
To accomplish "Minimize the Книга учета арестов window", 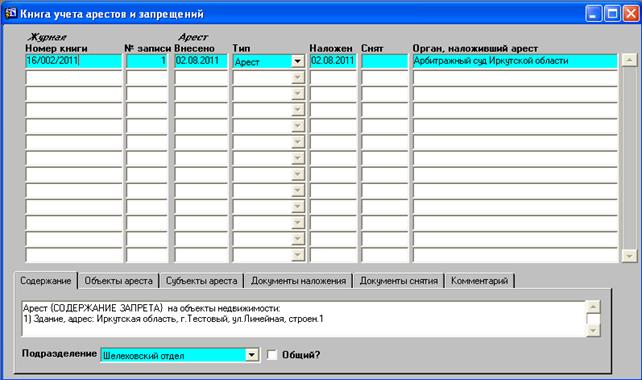I will click(593, 14).
